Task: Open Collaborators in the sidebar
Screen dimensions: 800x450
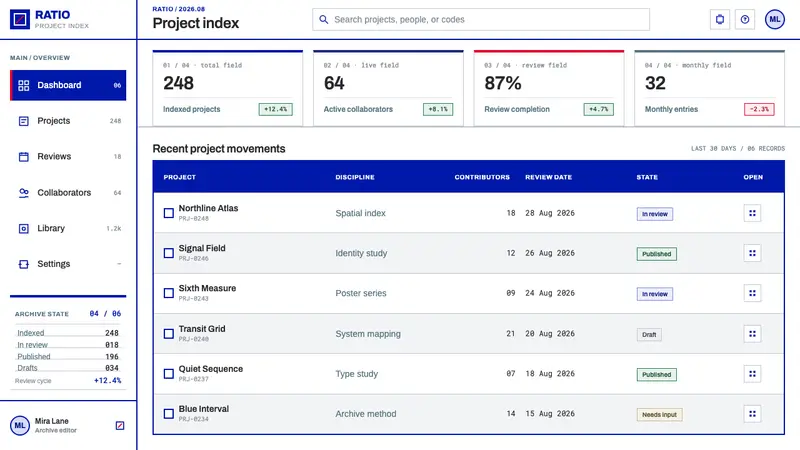Action: coord(68,193)
